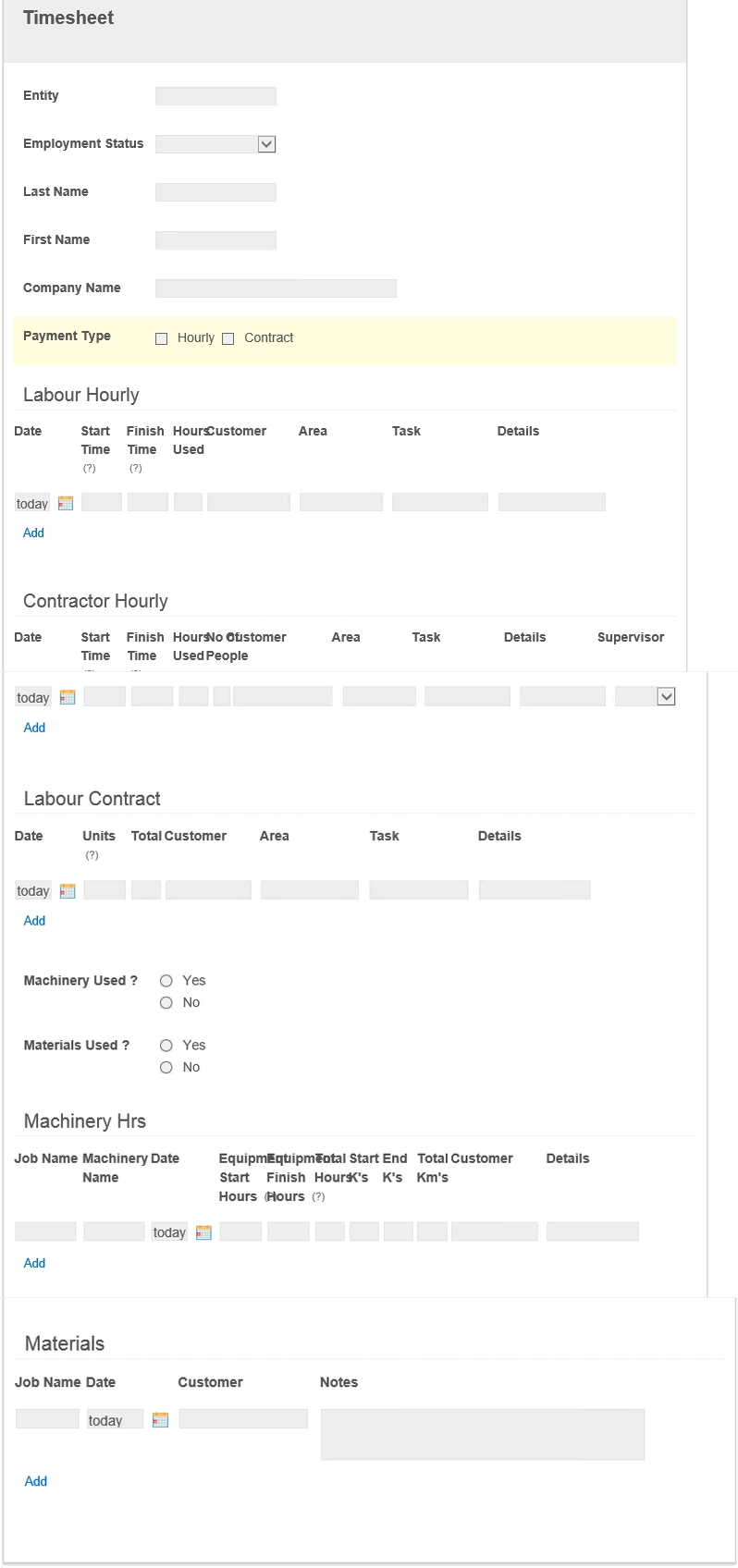This screenshot has height=1568, width=738.
Task: Open the Supervisor dropdown in Contractor Hourly
Action: [x=666, y=697]
